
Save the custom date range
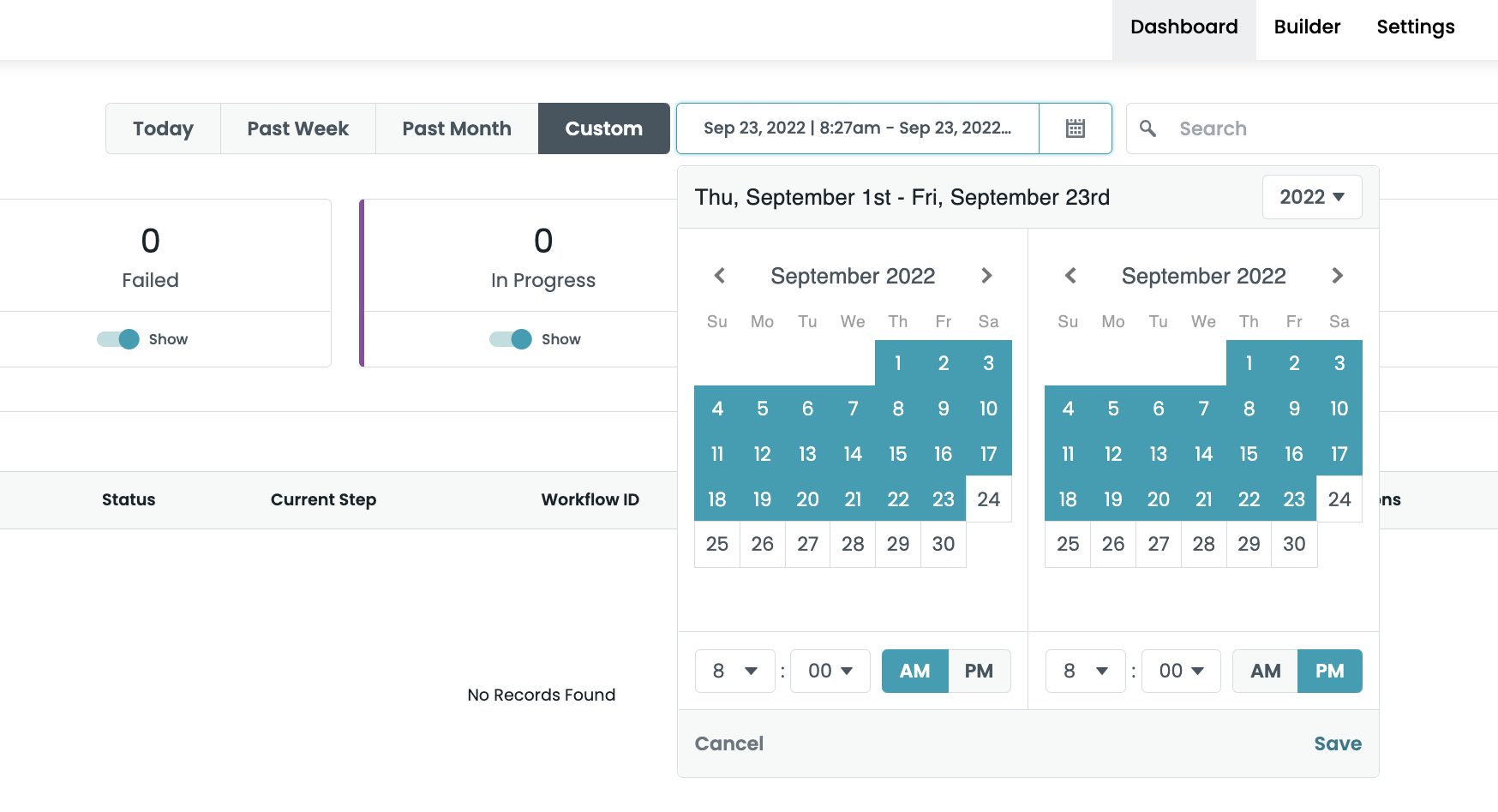[1337, 743]
